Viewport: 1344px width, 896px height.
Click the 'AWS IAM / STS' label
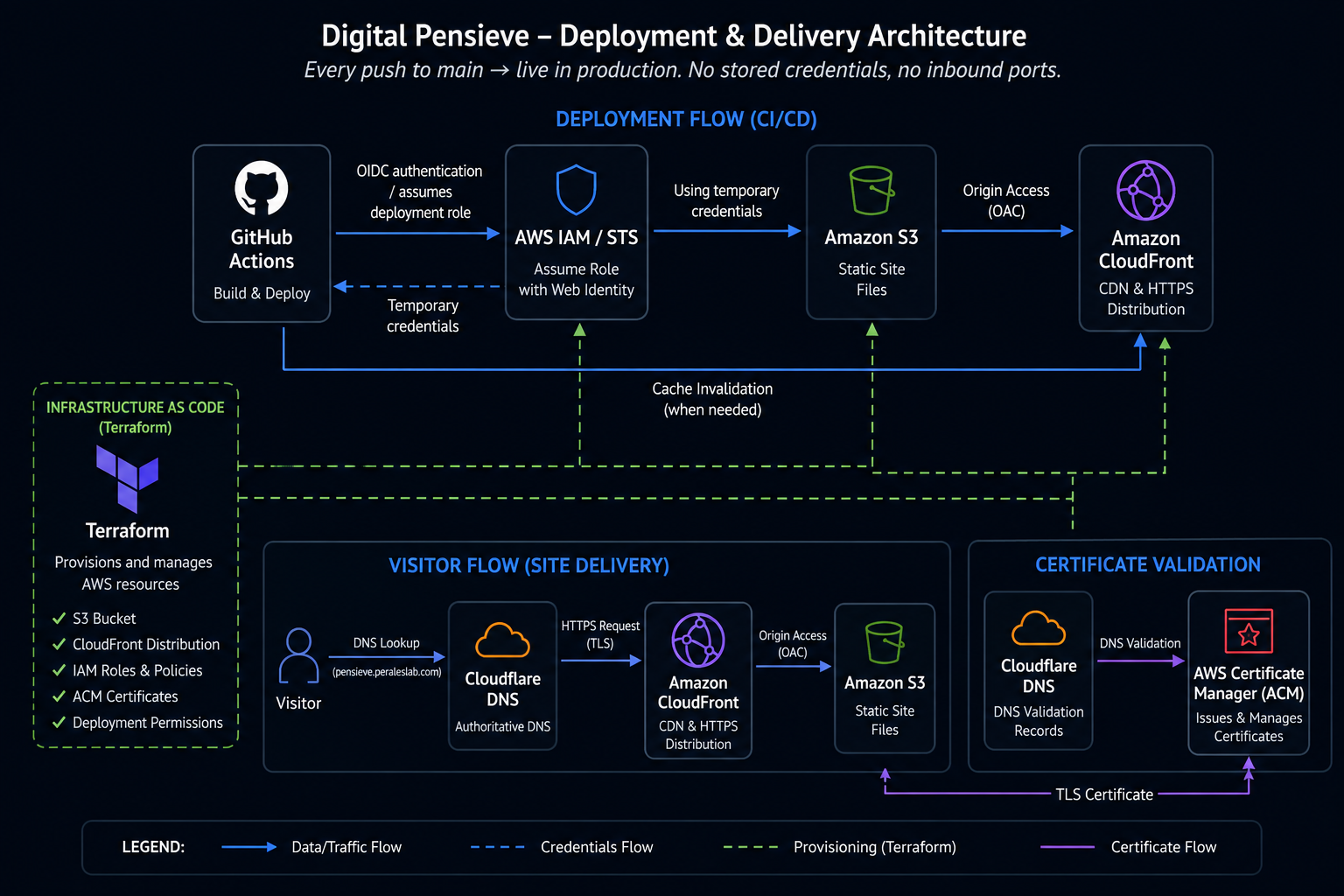tap(577, 238)
